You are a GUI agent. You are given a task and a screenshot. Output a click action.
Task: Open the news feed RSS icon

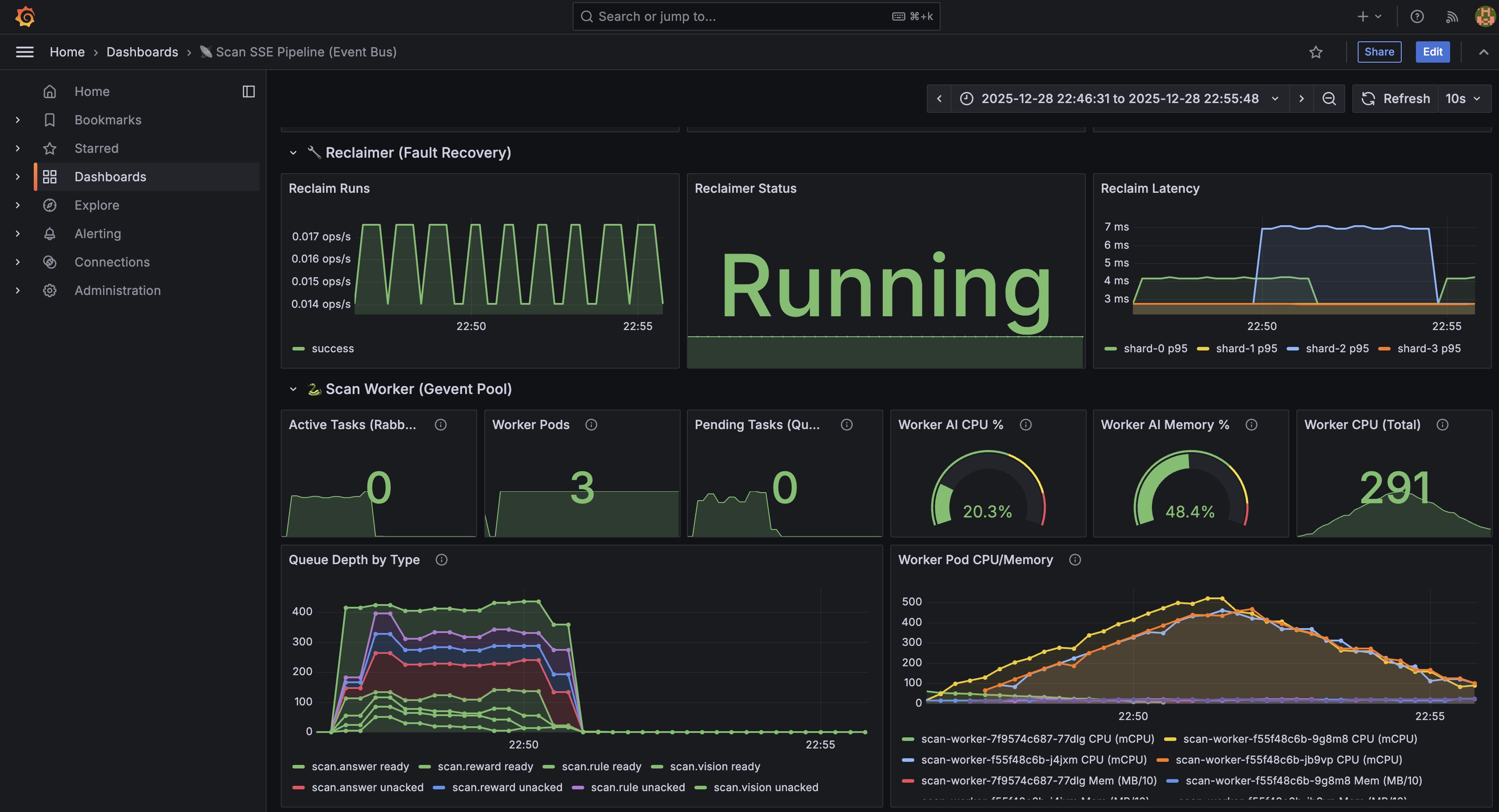1451,16
